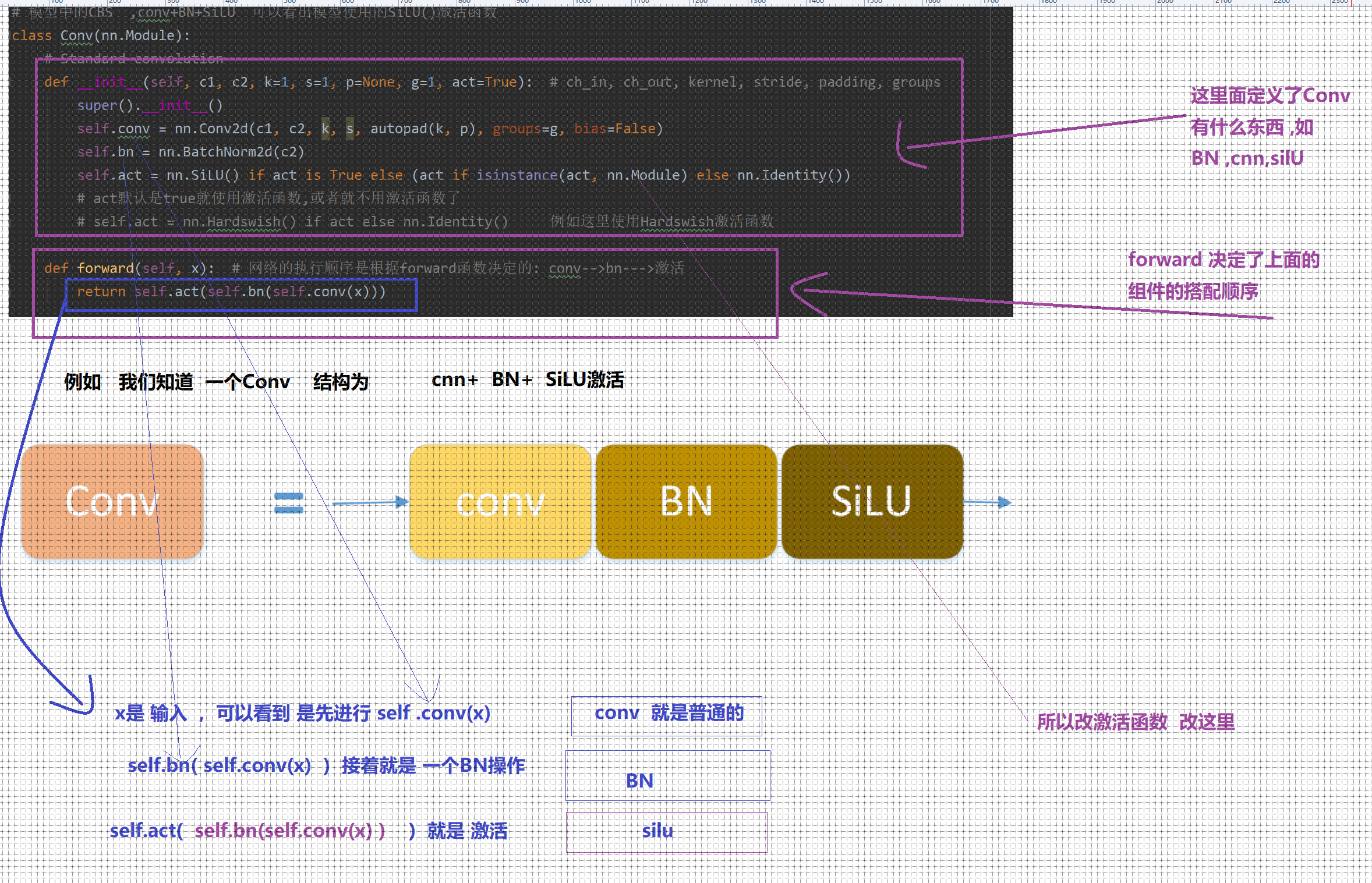Image resolution: width=1372 pixels, height=883 pixels.
Task: Click the purple note '这里面定义了Conv'
Action: coord(1270,95)
